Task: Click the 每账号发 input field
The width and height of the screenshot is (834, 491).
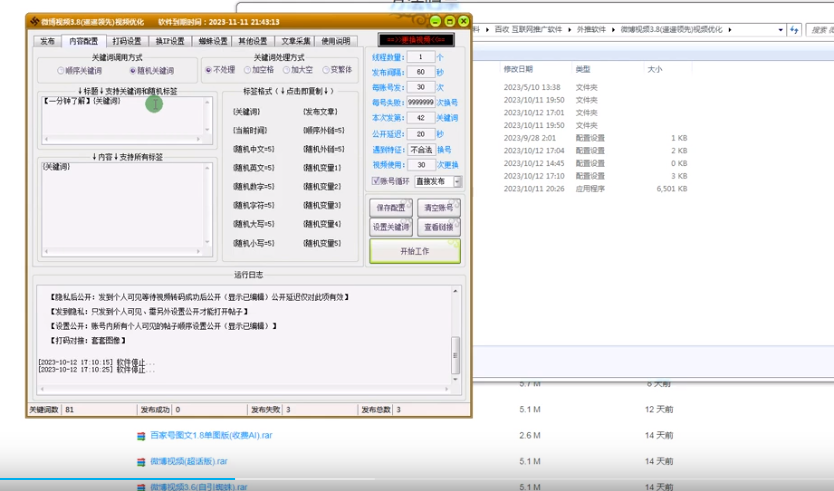Action: pyautogui.click(x=421, y=87)
